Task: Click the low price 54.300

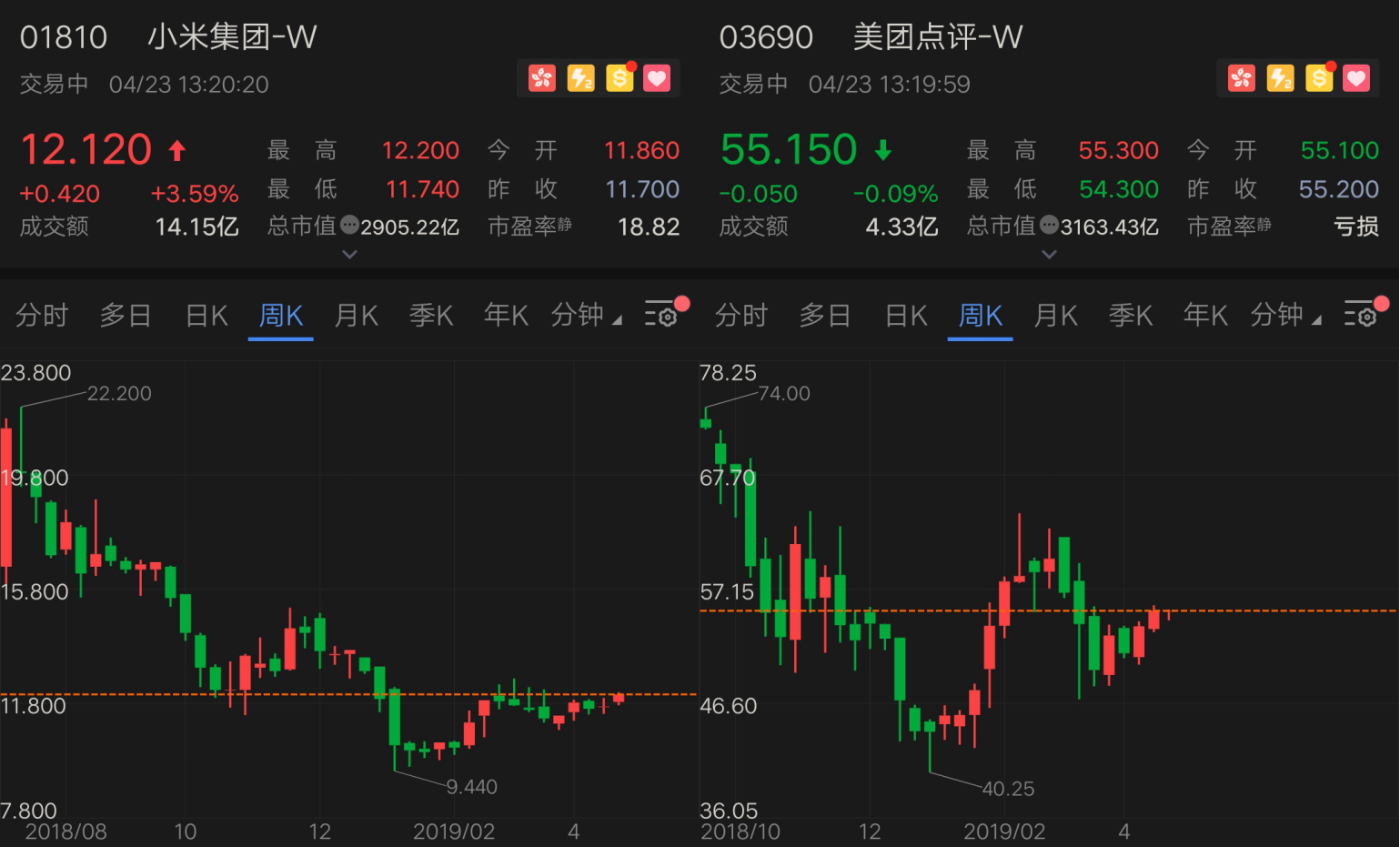Action: click(1119, 189)
